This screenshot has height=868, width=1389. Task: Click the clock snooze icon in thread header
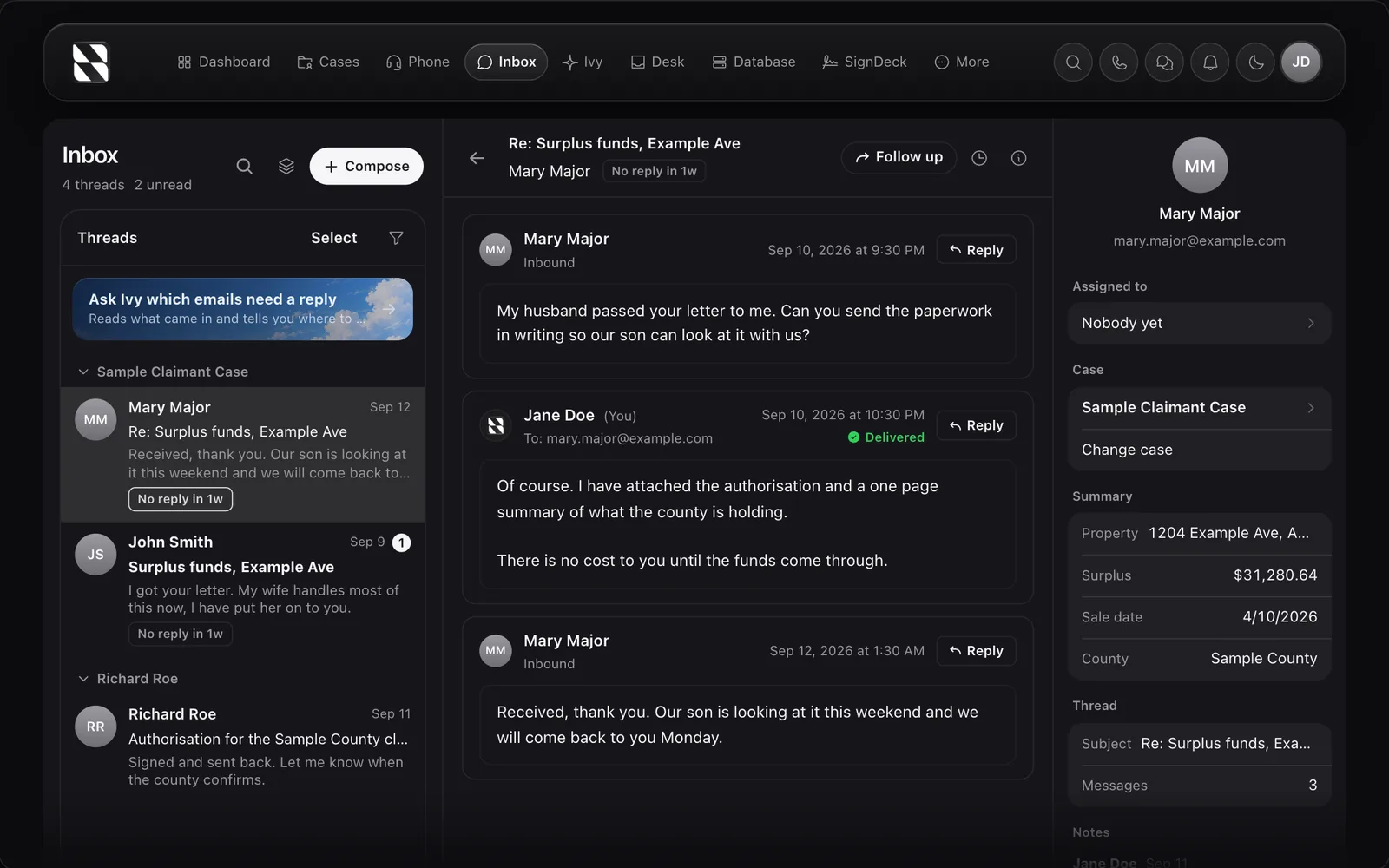(x=979, y=158)
